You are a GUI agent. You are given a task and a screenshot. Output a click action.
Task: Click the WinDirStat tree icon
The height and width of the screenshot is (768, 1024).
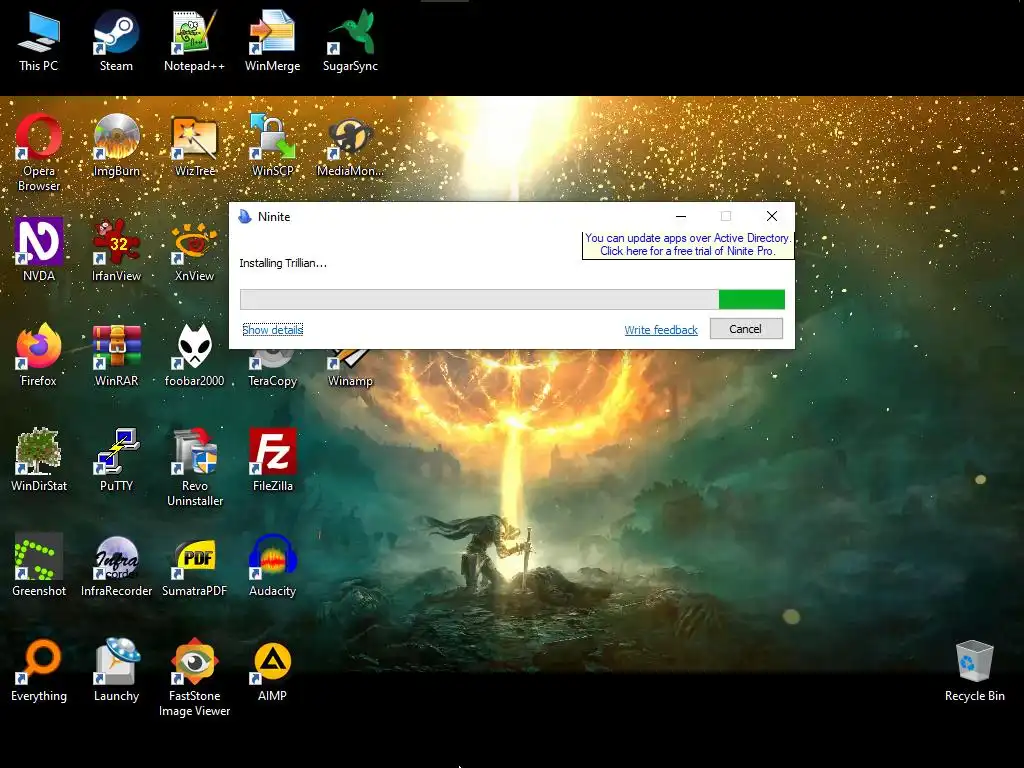[39, 451]
